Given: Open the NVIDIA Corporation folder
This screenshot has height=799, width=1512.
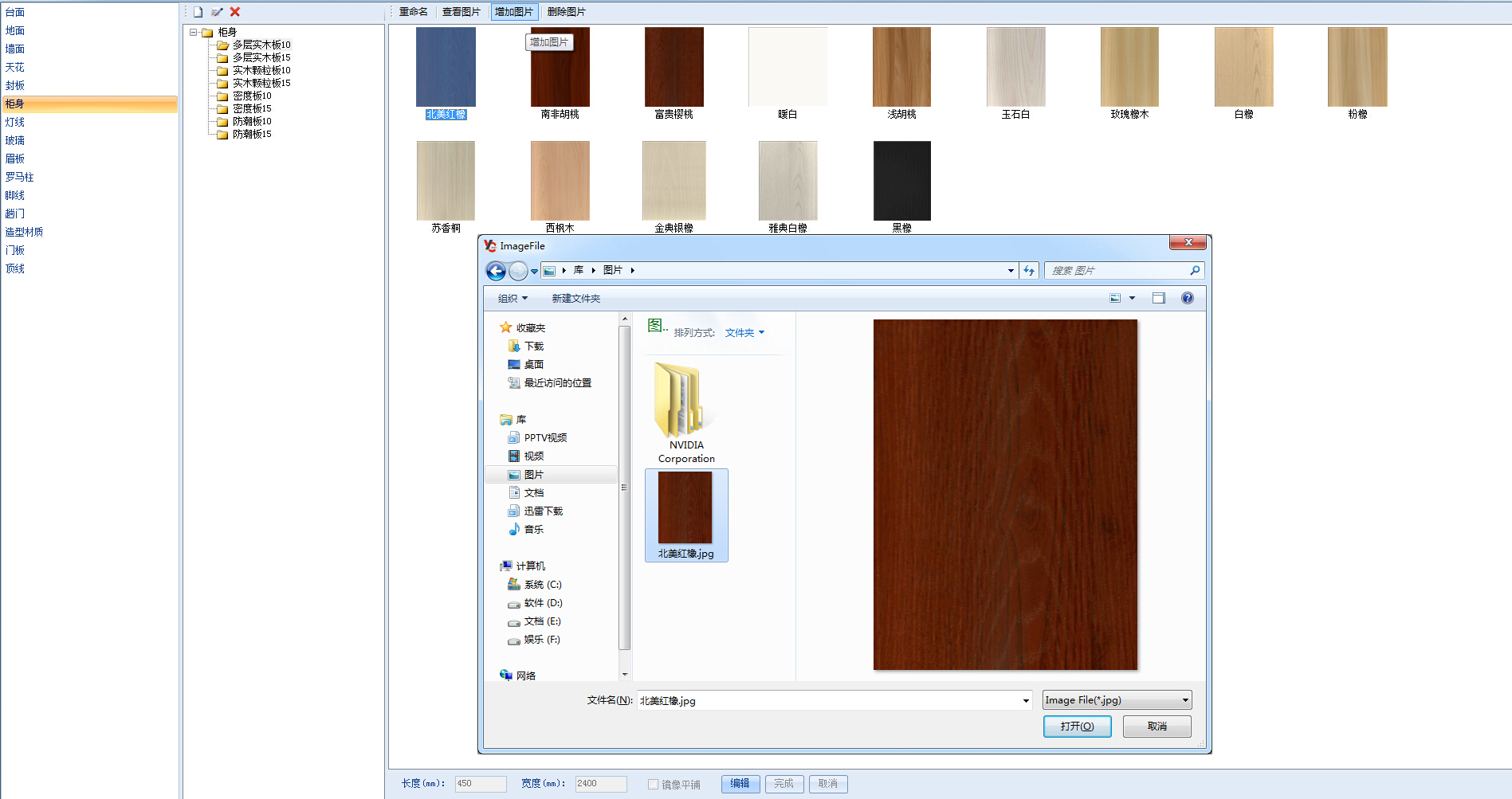Looking at the screenshot, I should pyautogui.click(x=686, y=413).
